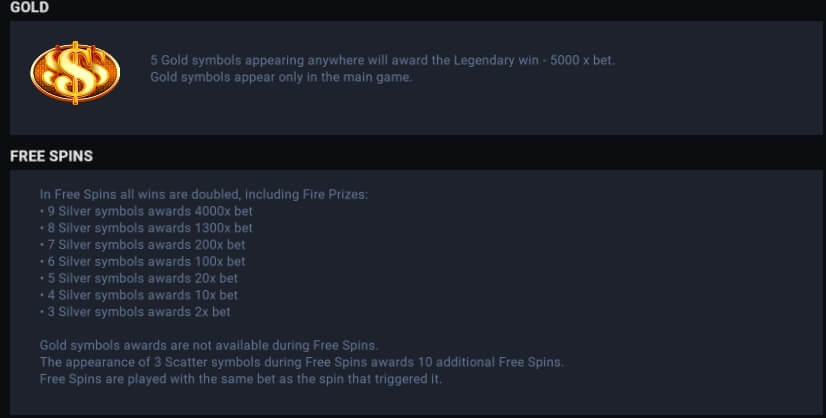Select the GOLD section heading
Screen dimensions: 826x418
tap(29, 8)
